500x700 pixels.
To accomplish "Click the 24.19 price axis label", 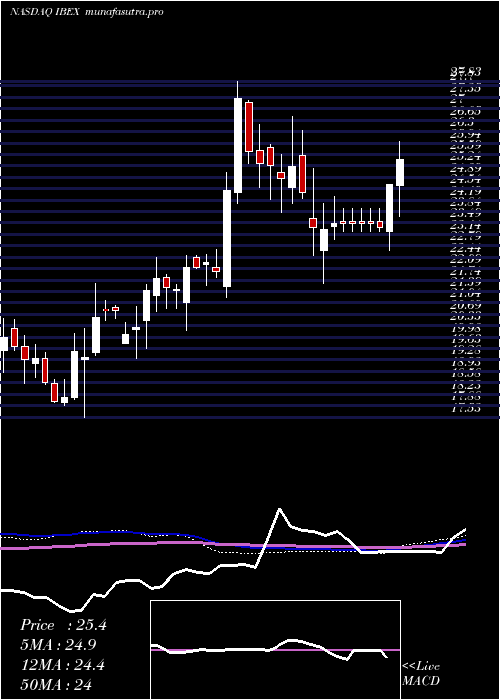I will (466, 192).
